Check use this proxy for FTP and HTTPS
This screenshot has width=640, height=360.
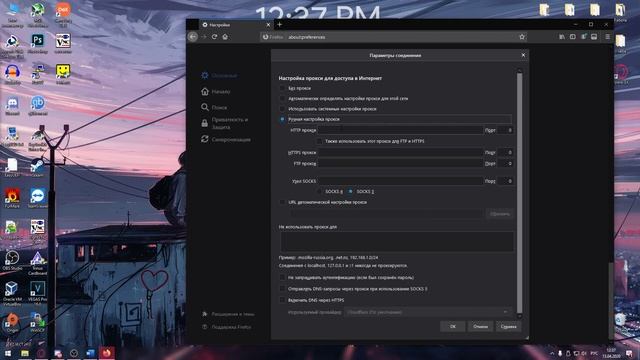click(x=319, y=141)
